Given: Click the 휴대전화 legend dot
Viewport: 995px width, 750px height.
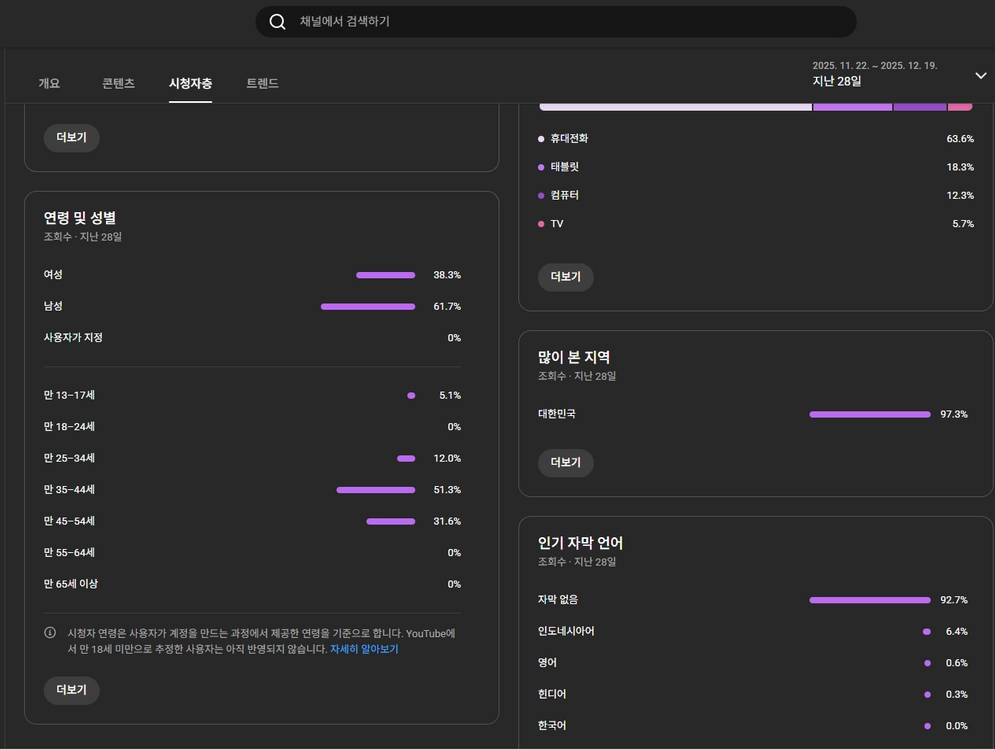Looking at the screenshot, I should pos(541,139).
